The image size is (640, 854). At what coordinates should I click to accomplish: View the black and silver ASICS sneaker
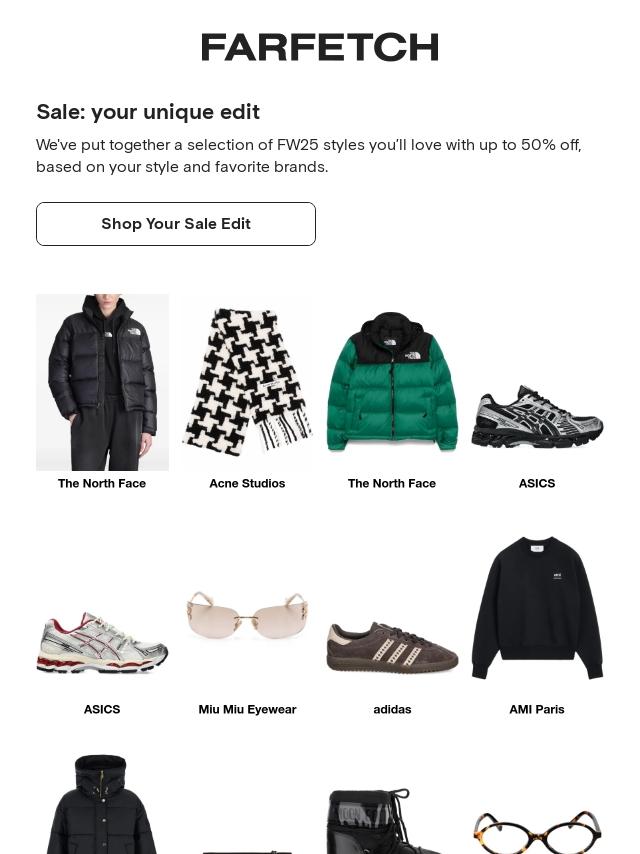[537, 417]
